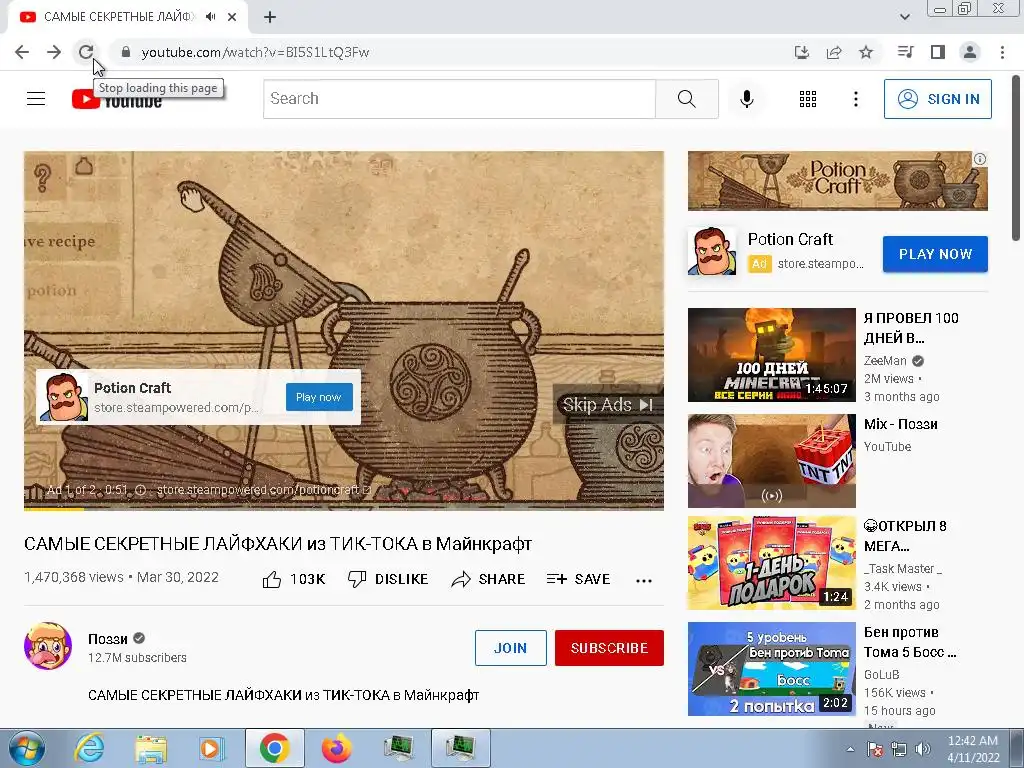This screenshot has width=1024, height=768.
Task: Stop loading the page with reload button
Action: pyautogui.click(x=86, y=52)
